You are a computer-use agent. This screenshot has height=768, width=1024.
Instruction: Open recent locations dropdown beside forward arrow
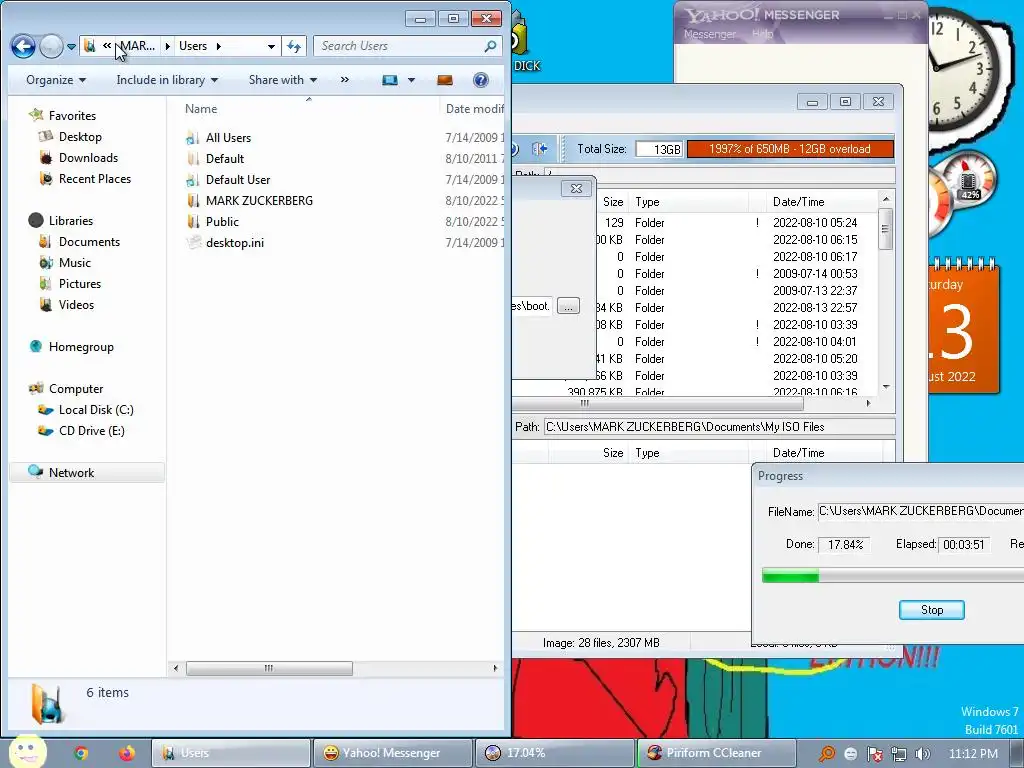[71, 47]
